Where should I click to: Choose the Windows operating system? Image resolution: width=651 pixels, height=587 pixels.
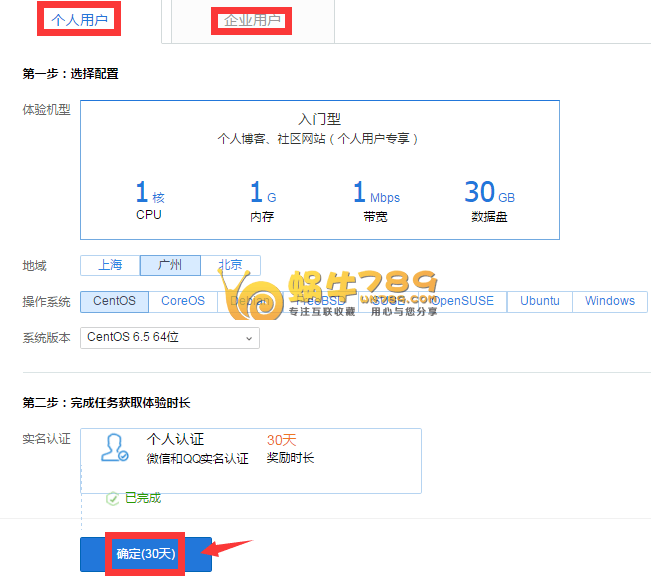609,301
